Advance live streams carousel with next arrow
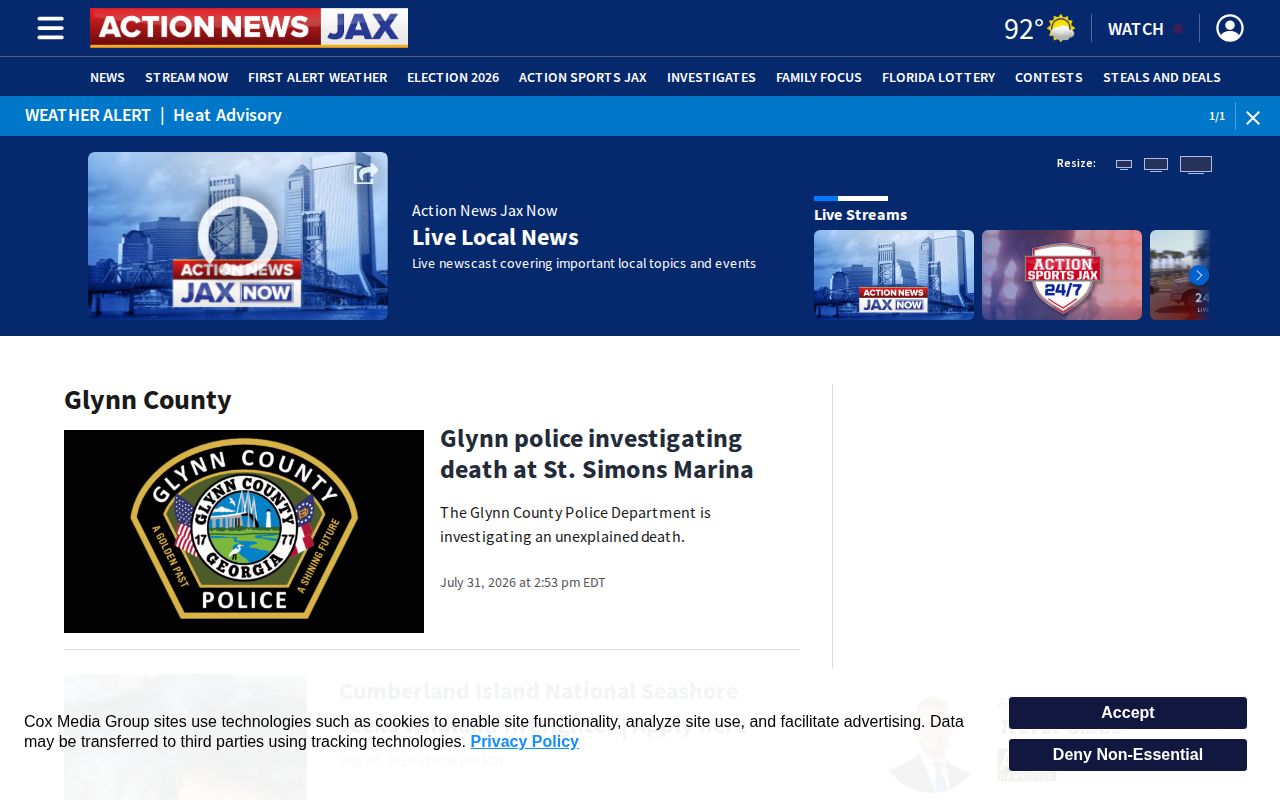This screenshot has height=800, width=1280. click(x=1199, y=275)
